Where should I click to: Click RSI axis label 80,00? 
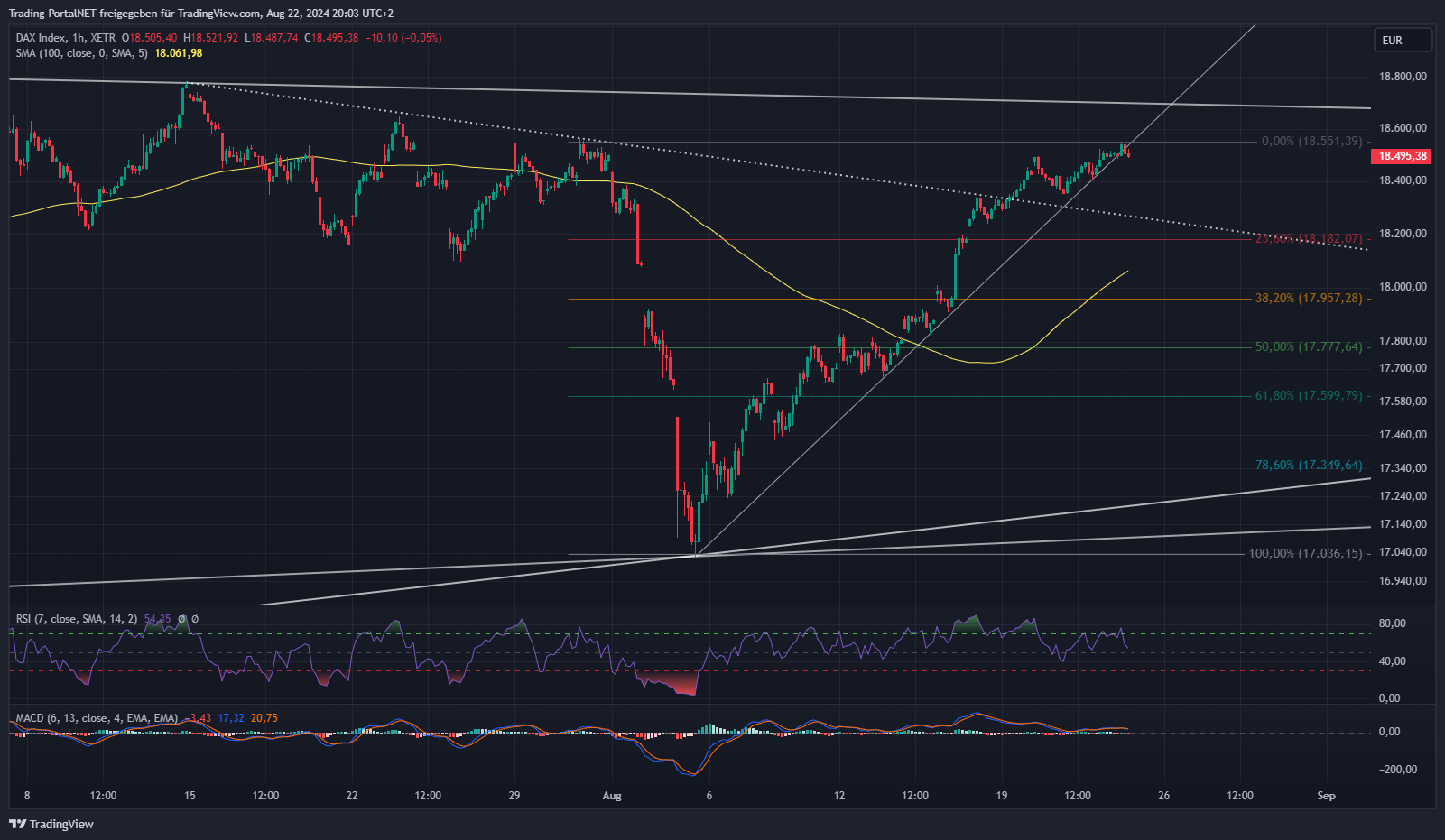tap(1392, 623)
